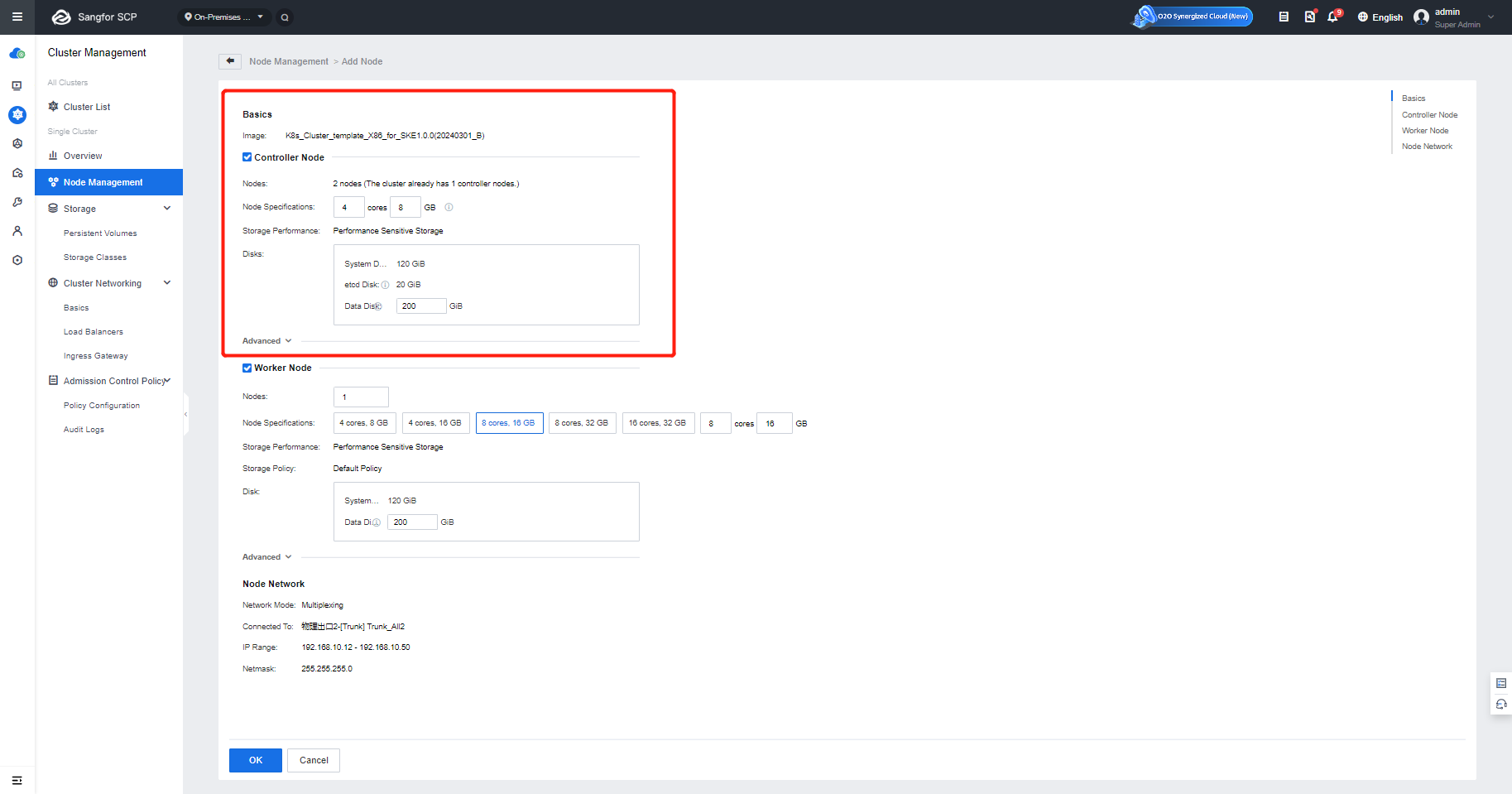Uncheck the Controller Node checkbox
Viewport: 1512px width, 794px height.
pyautogui.click(x=247, y=157)
